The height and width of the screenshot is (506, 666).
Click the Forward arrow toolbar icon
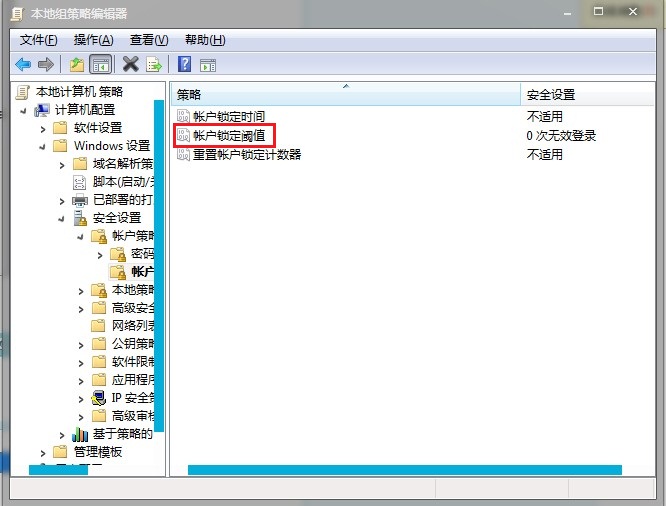click(45, 65)
